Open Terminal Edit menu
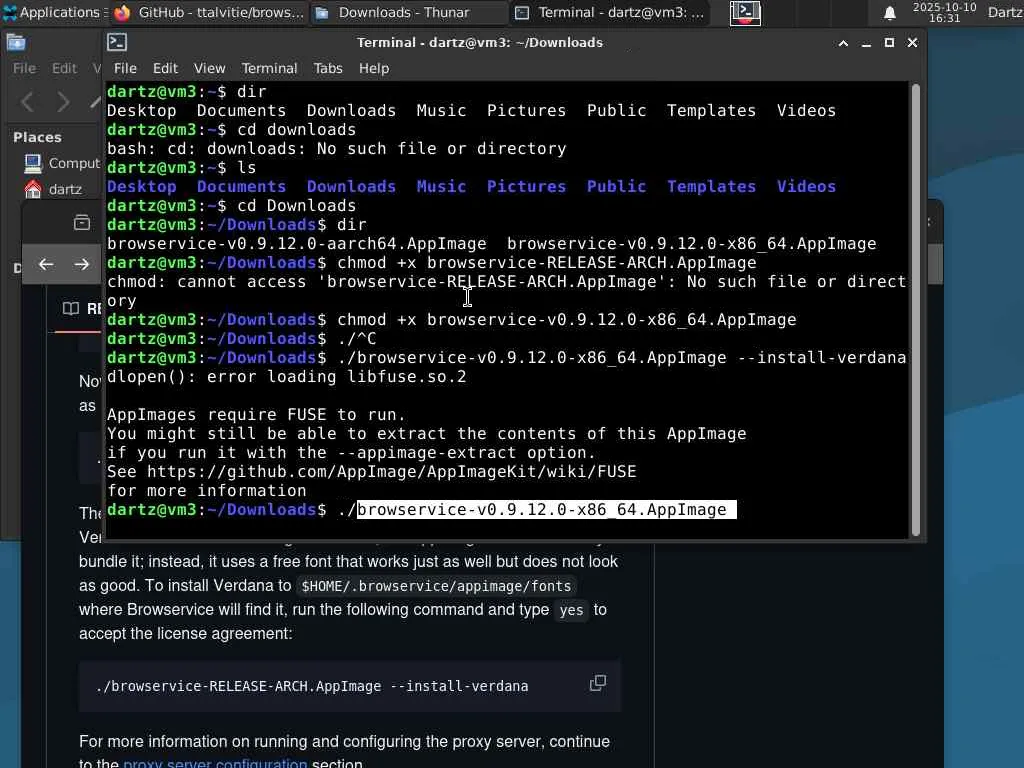This screenshot has width=1024, height=768. (165, 68)
